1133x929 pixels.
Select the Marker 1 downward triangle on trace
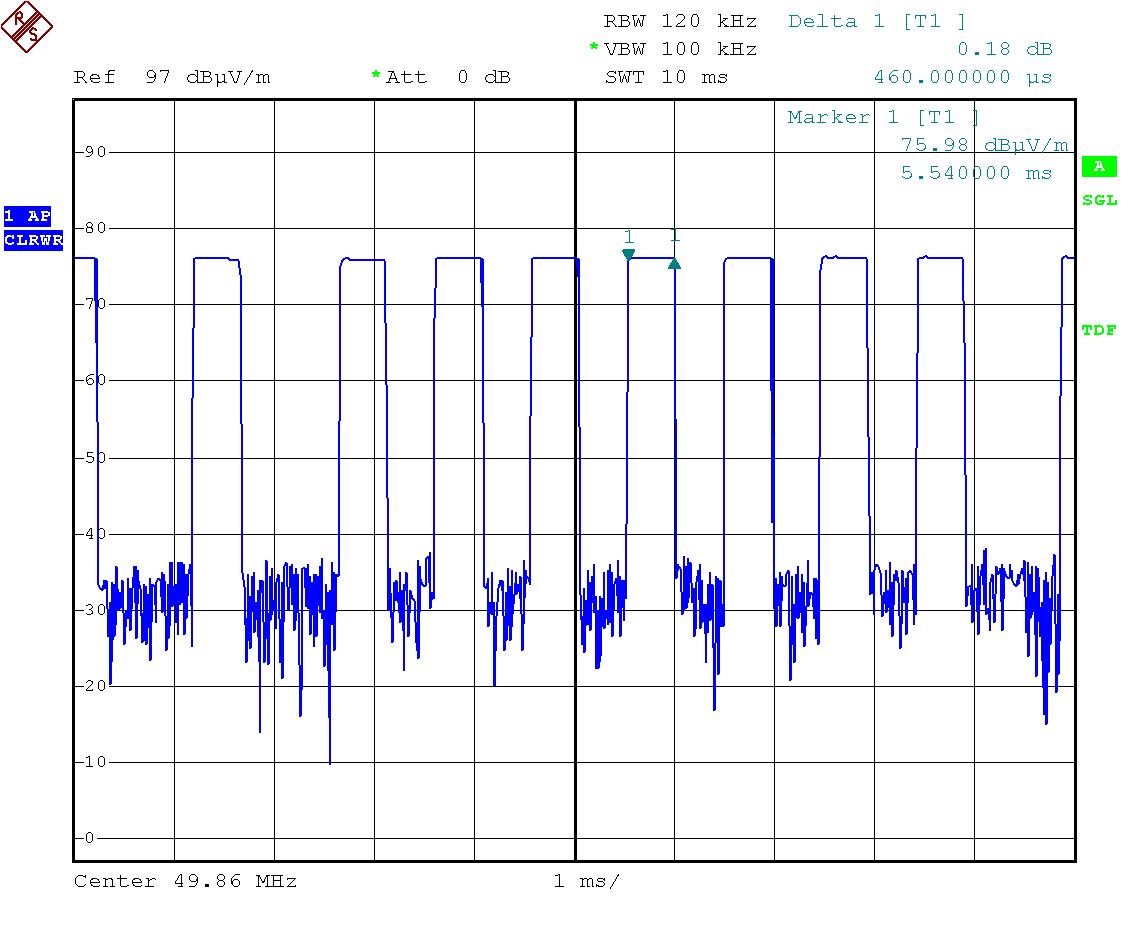[x=628, y=254]
